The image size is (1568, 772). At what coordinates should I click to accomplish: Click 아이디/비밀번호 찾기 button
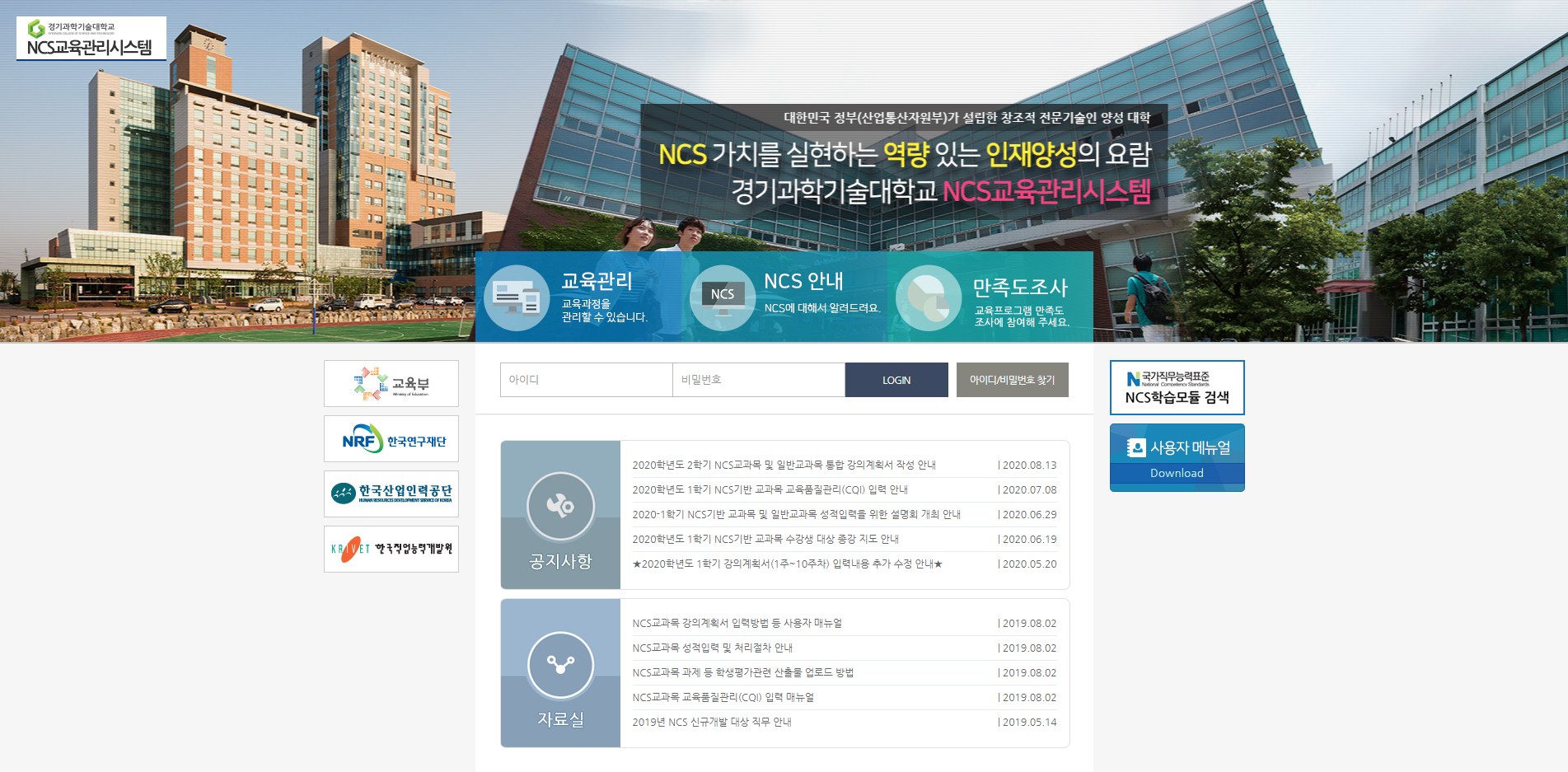click(1012, 380)
